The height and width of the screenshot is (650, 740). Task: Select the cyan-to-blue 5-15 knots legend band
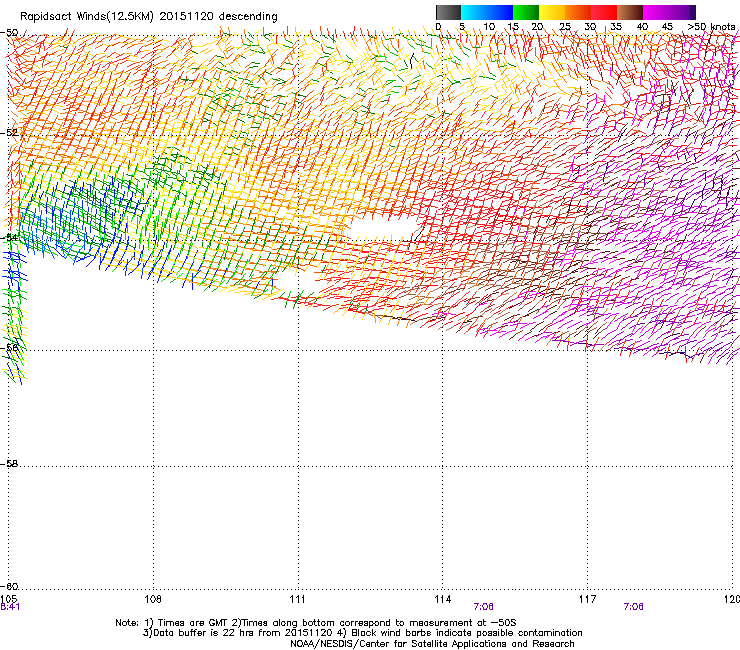click(487, 12)
